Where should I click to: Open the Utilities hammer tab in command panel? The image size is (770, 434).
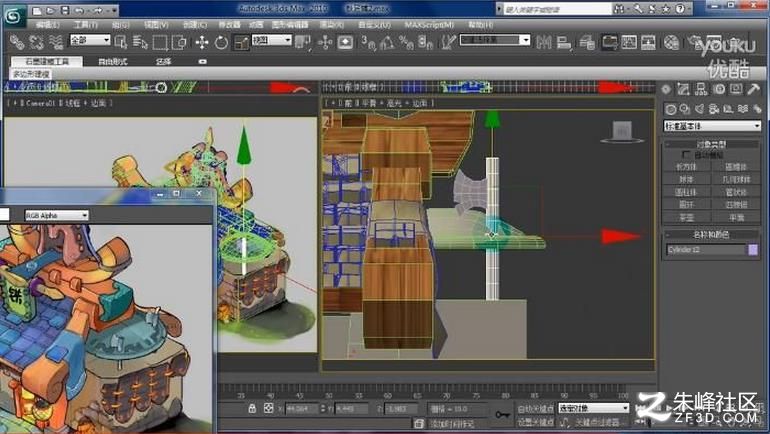(753, 89)
